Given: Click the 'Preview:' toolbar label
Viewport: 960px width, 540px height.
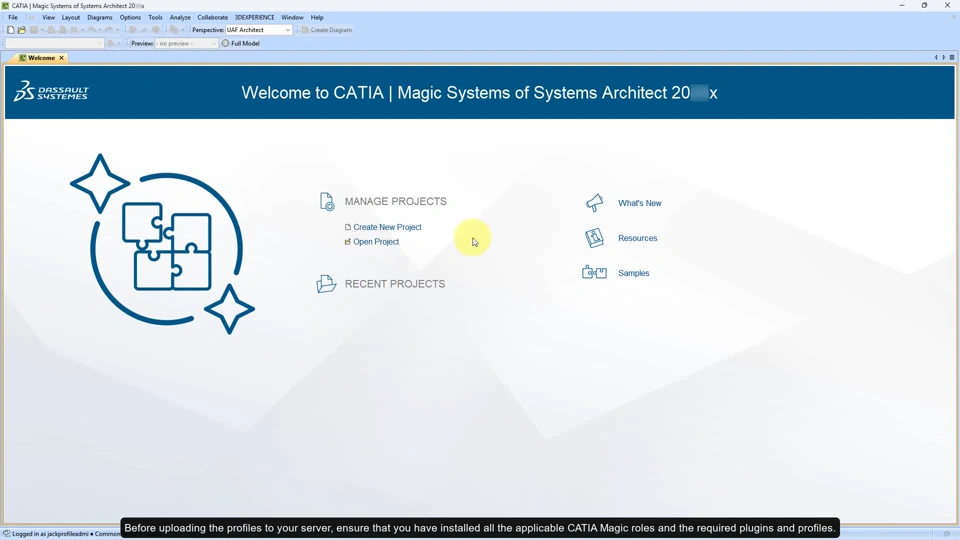Looking at the screenshot, I should [x=142, y=43].
